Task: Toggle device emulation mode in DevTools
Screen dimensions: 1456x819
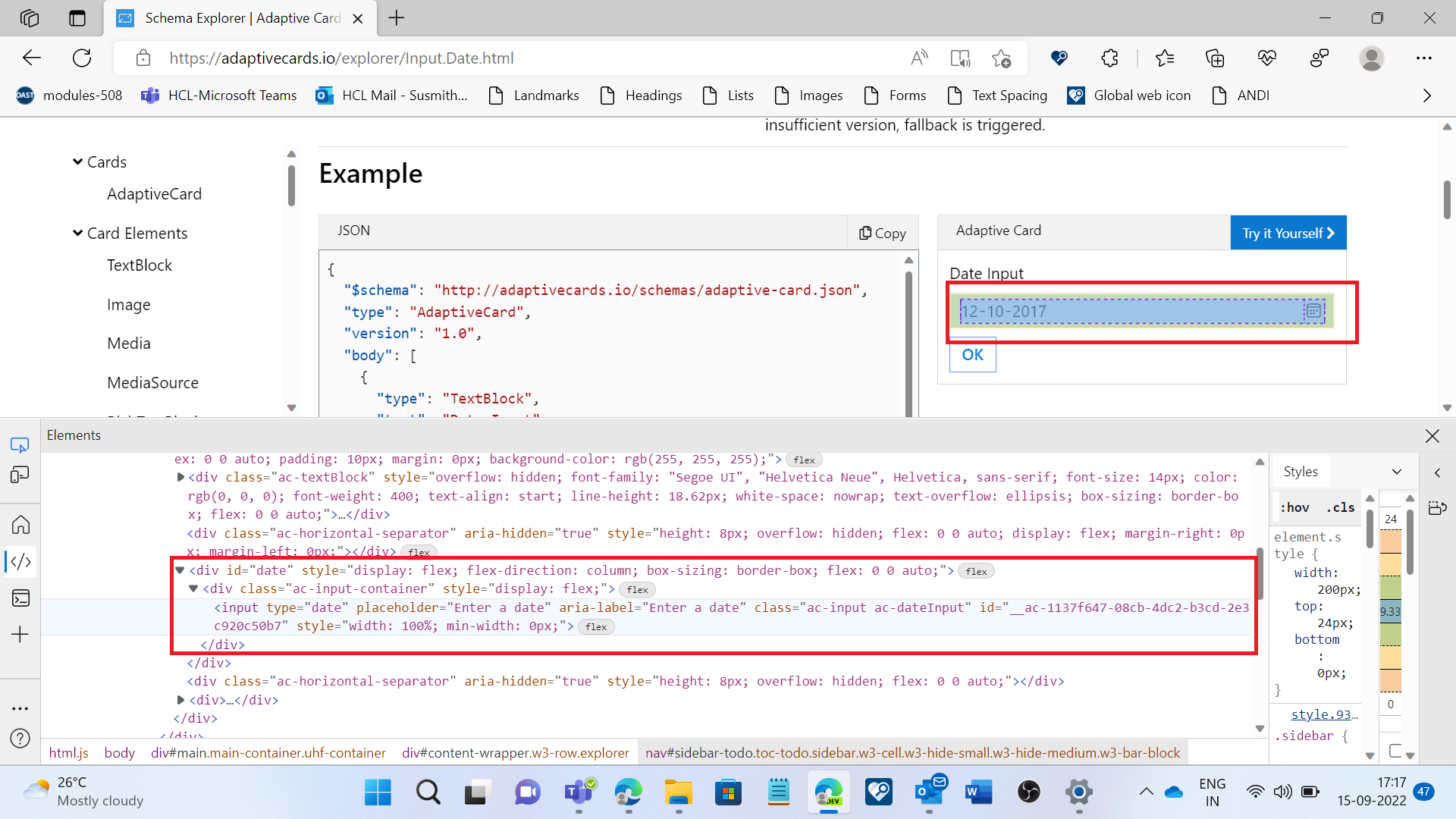Action: [x=20, y=475]
